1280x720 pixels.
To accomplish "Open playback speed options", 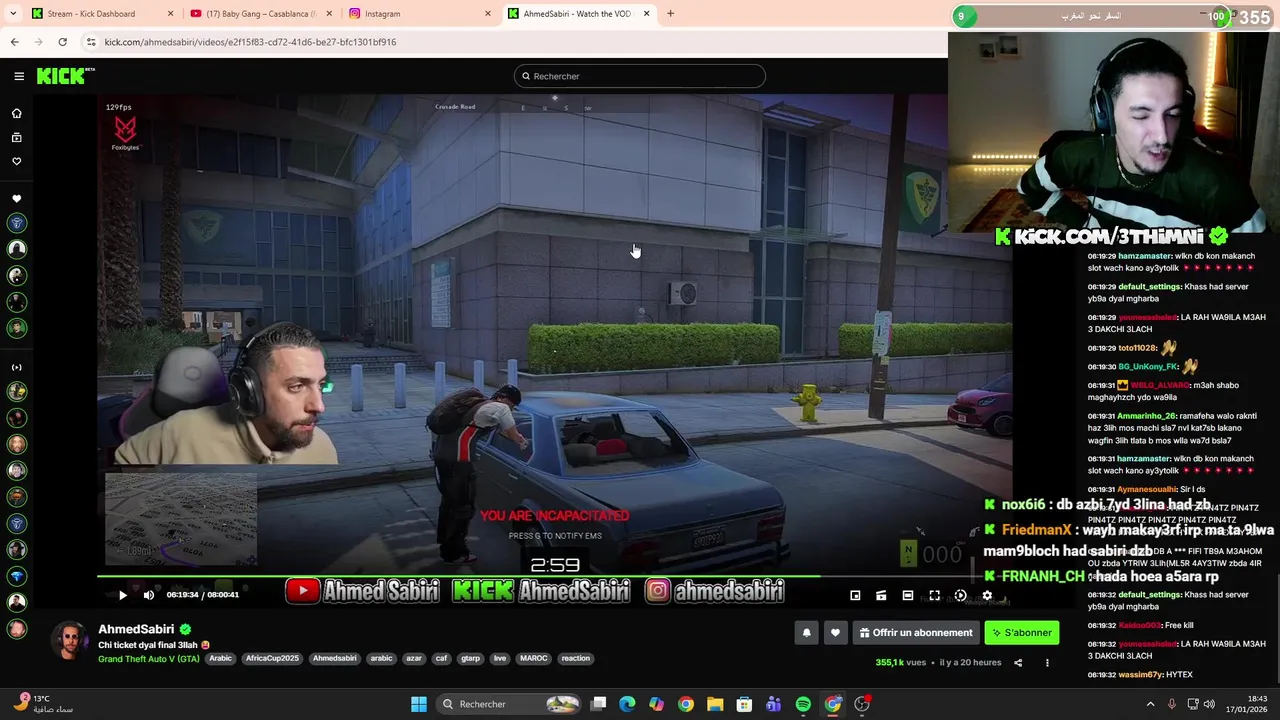I will (x=961, y=595).
